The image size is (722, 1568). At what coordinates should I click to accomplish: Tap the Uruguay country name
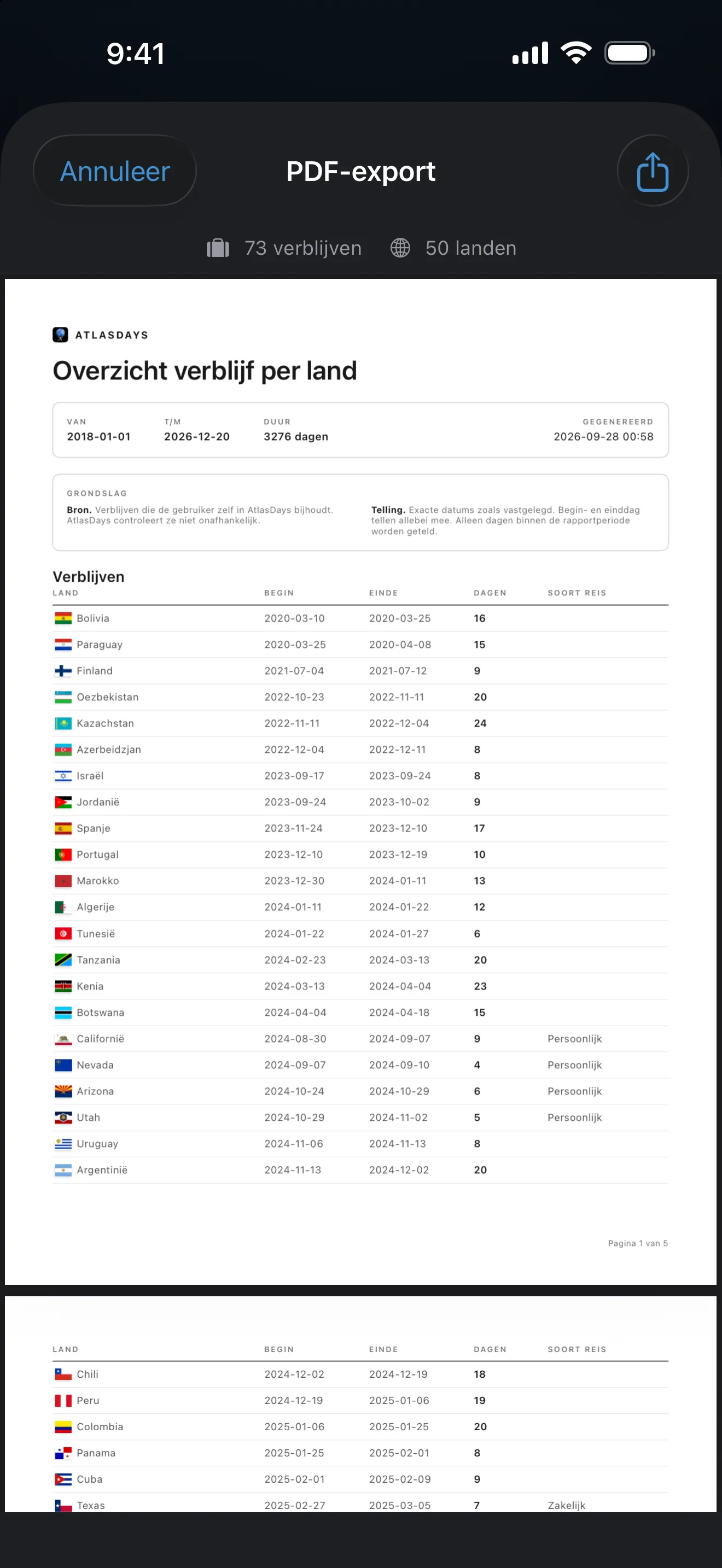tap(97, 1144)
